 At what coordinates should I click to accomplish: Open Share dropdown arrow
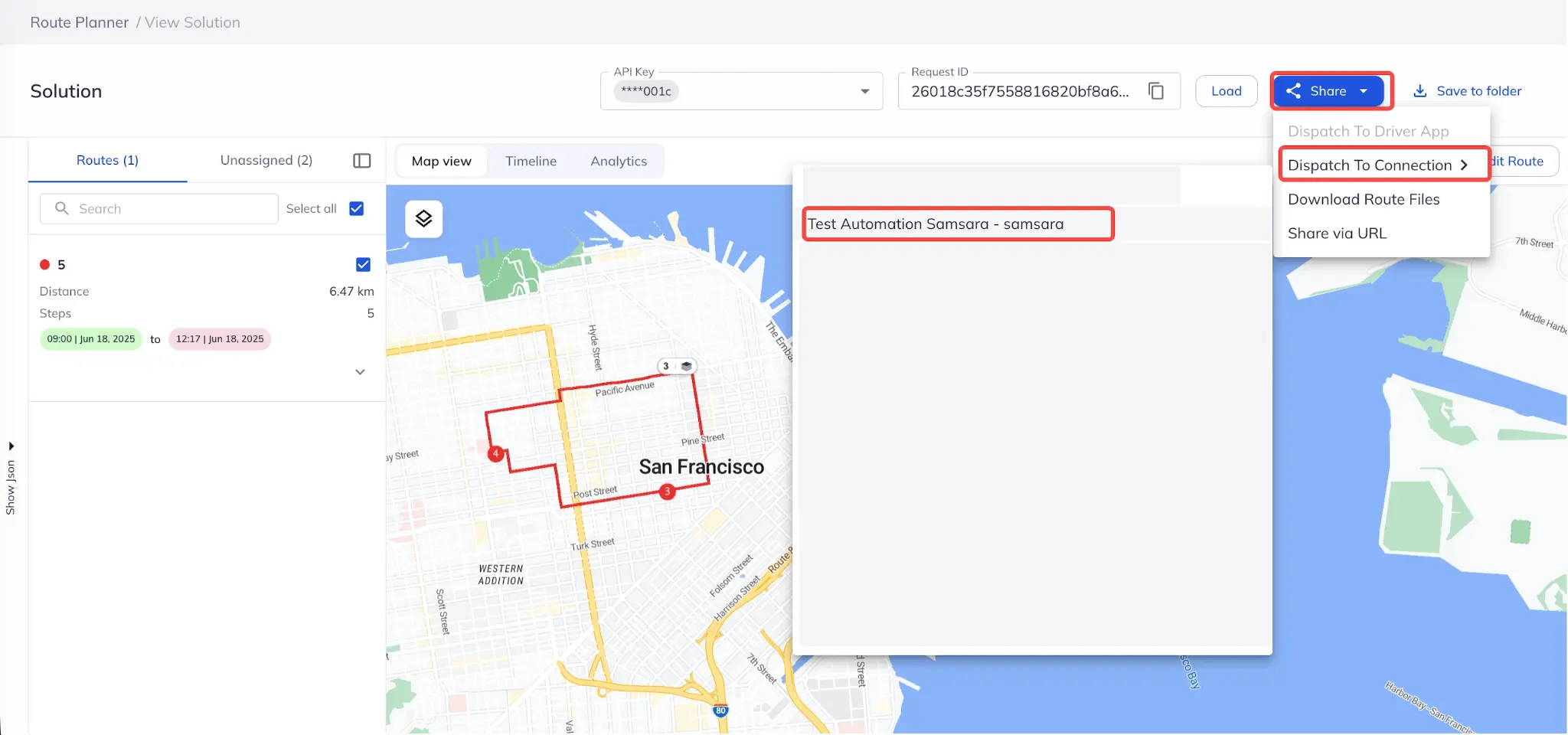[1364, 91]
